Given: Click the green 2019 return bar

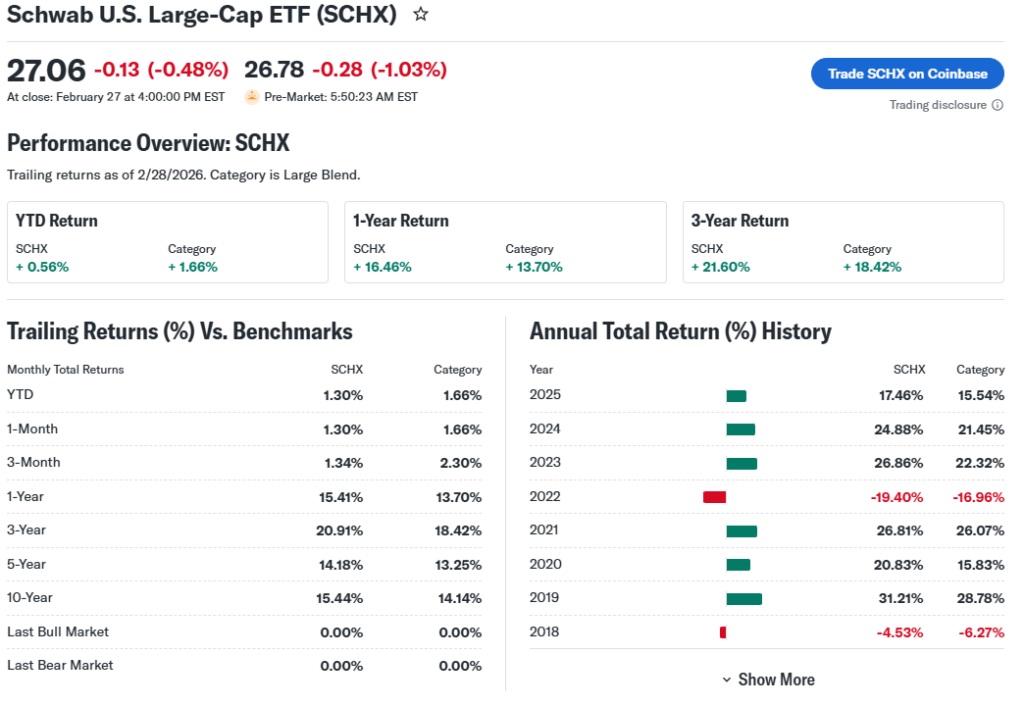Looking at the screenshot, I should [x=744, y=599].
